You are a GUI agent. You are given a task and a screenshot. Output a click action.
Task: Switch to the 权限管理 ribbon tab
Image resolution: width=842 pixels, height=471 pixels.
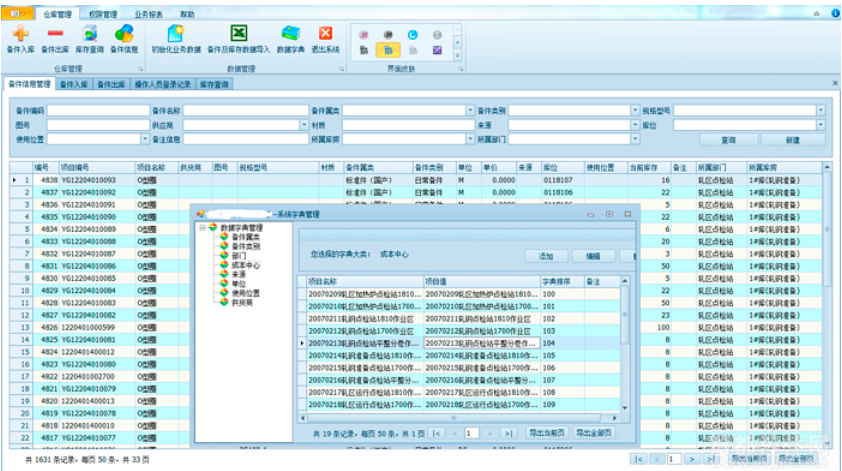point(103,15)
